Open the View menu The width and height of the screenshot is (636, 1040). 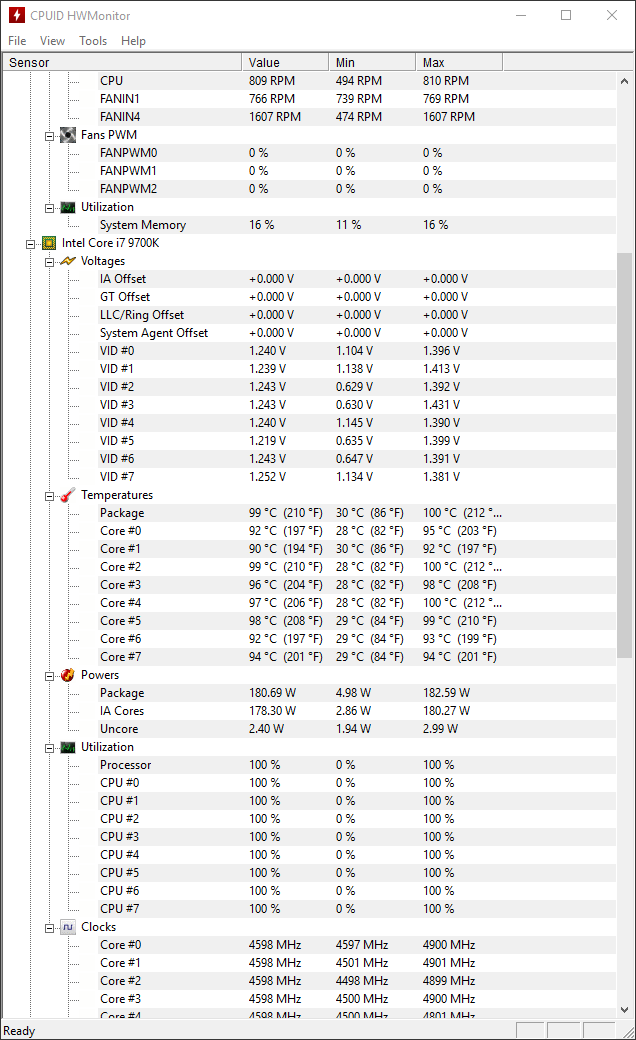click(x=52, y=40)
